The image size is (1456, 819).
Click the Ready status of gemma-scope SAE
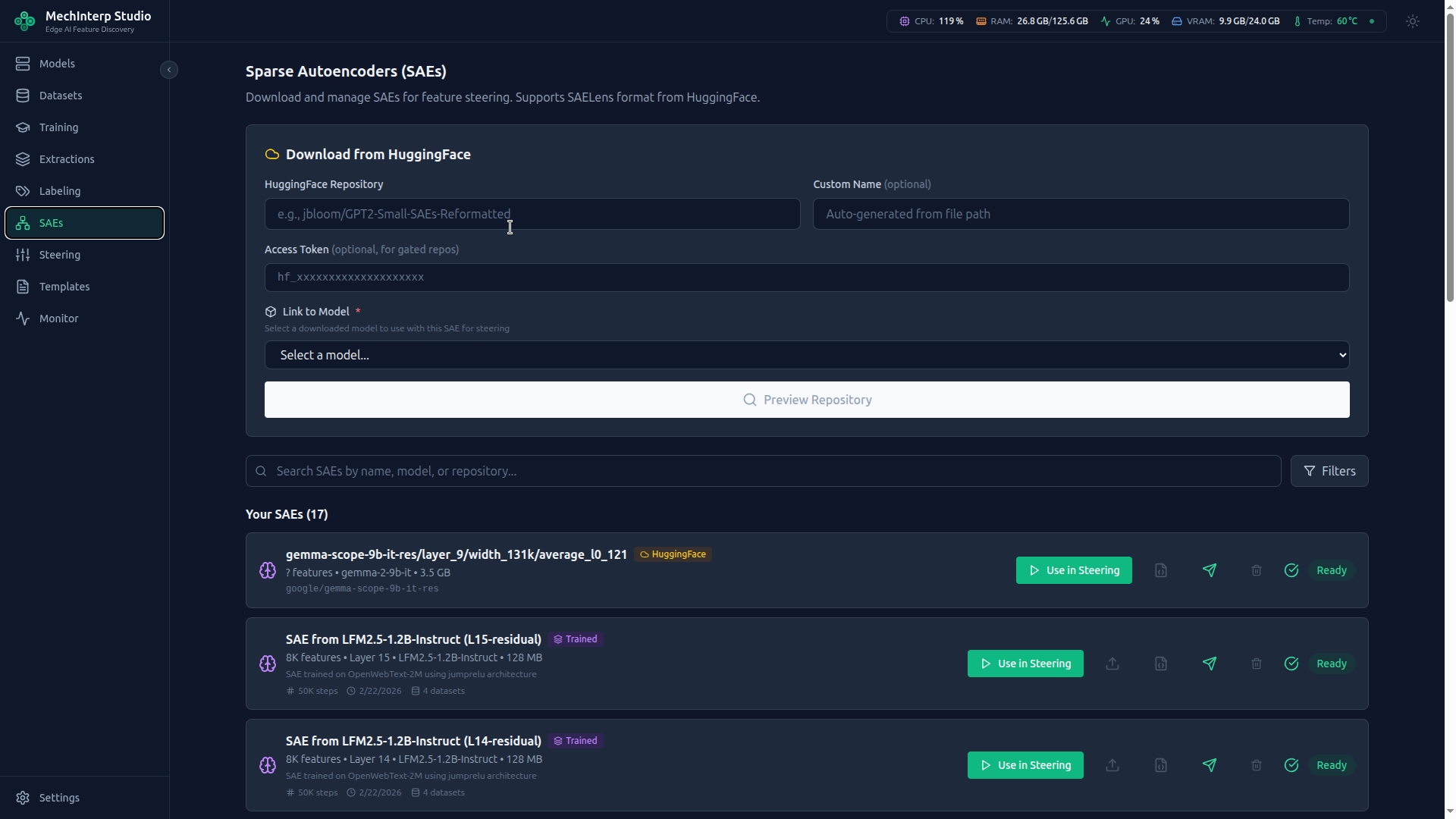1332,570
